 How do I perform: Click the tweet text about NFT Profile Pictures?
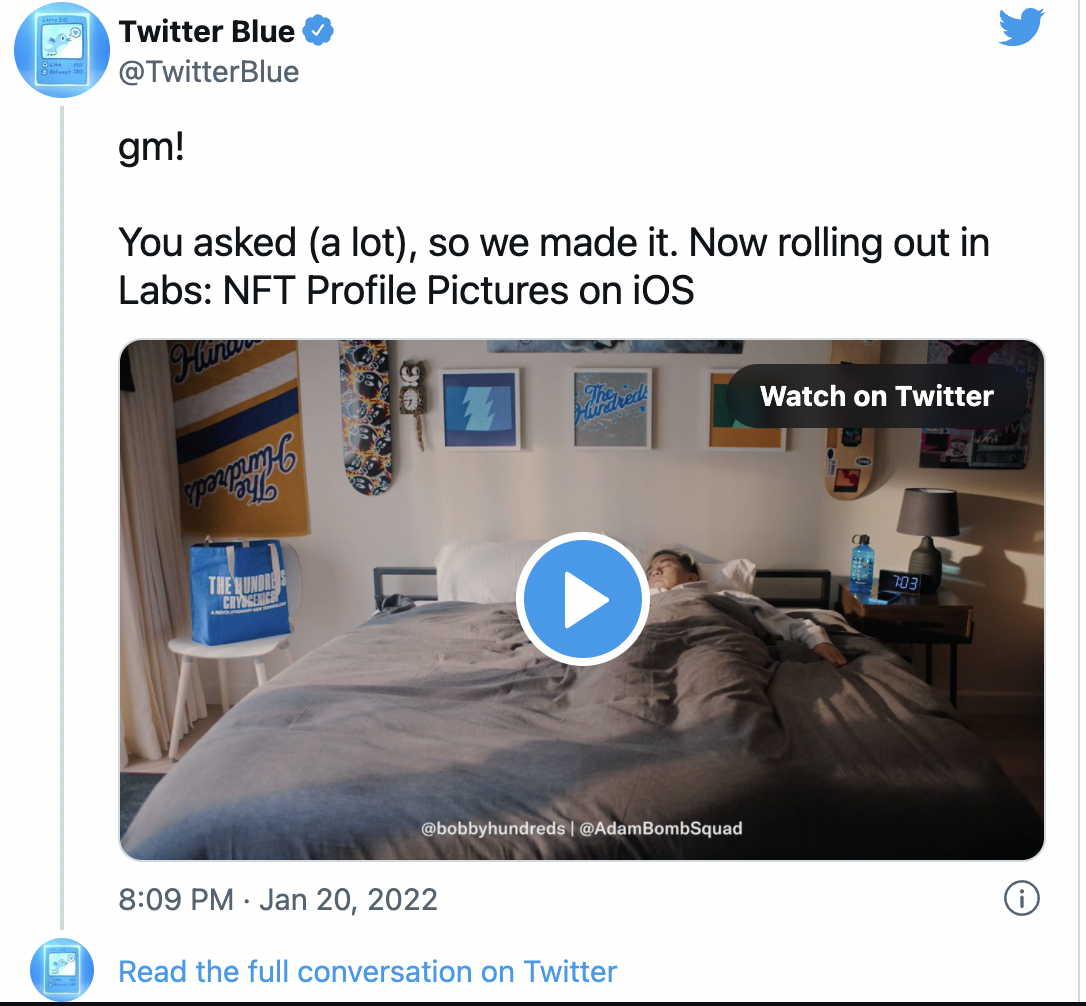click(554, 266)
